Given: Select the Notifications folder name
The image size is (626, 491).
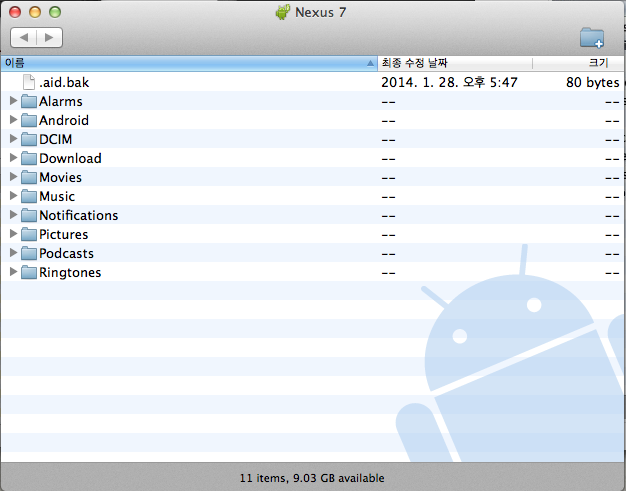Looking at the screenshot, I should coord(79,216).
